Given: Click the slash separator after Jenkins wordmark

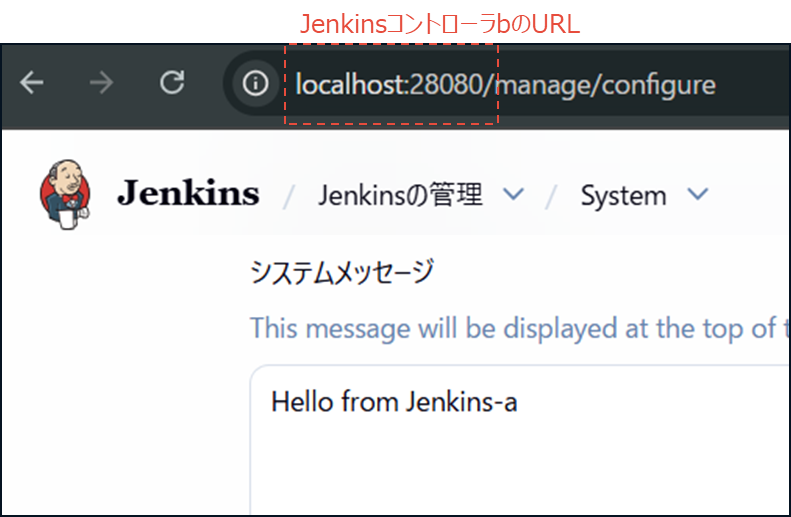Looking at the screenshot, I should [x=289, y=196].
